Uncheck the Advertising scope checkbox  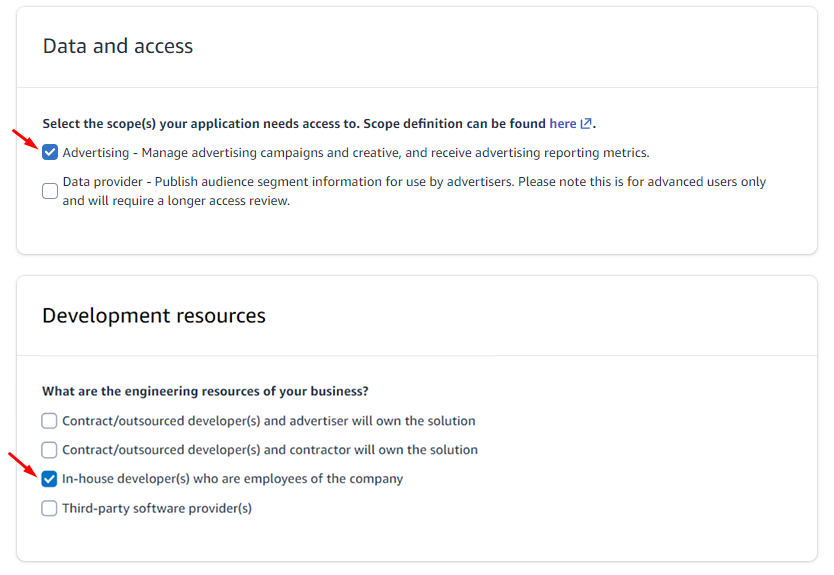(x=50, y=153)
